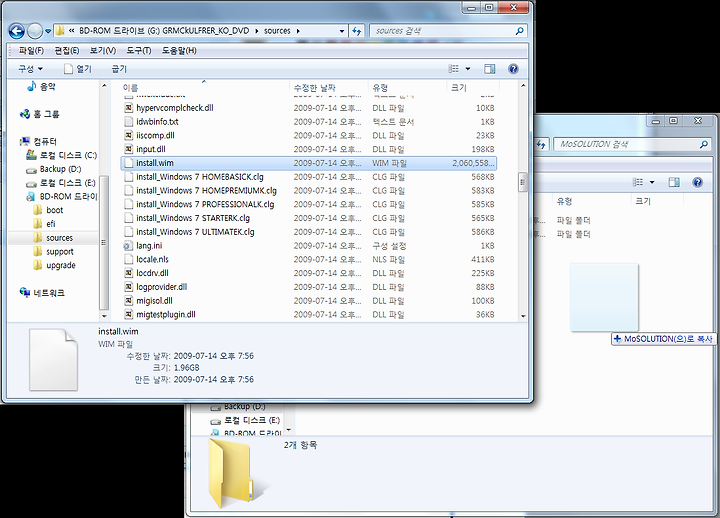Select 로컬 디스크 (C:) in the tree
Image resolution: width=720 pixels, height=518 pixels.
pyautogui.click(x=62, y=155)
